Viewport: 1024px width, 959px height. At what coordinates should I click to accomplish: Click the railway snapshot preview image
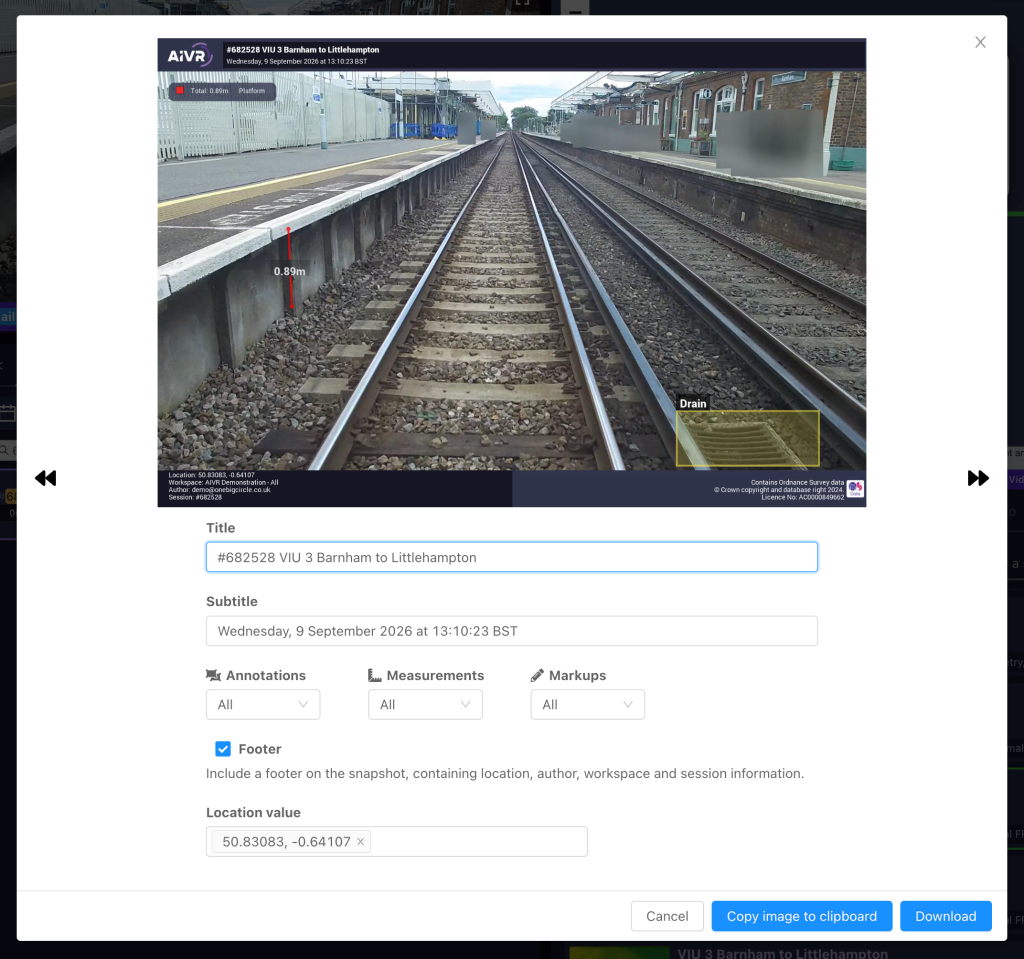512,272
